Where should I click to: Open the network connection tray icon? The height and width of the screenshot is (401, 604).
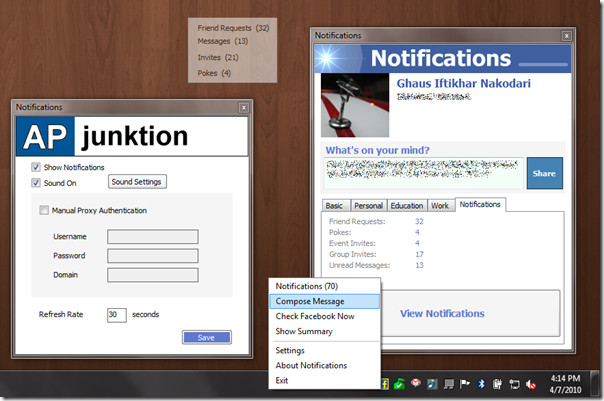point(514,384)
